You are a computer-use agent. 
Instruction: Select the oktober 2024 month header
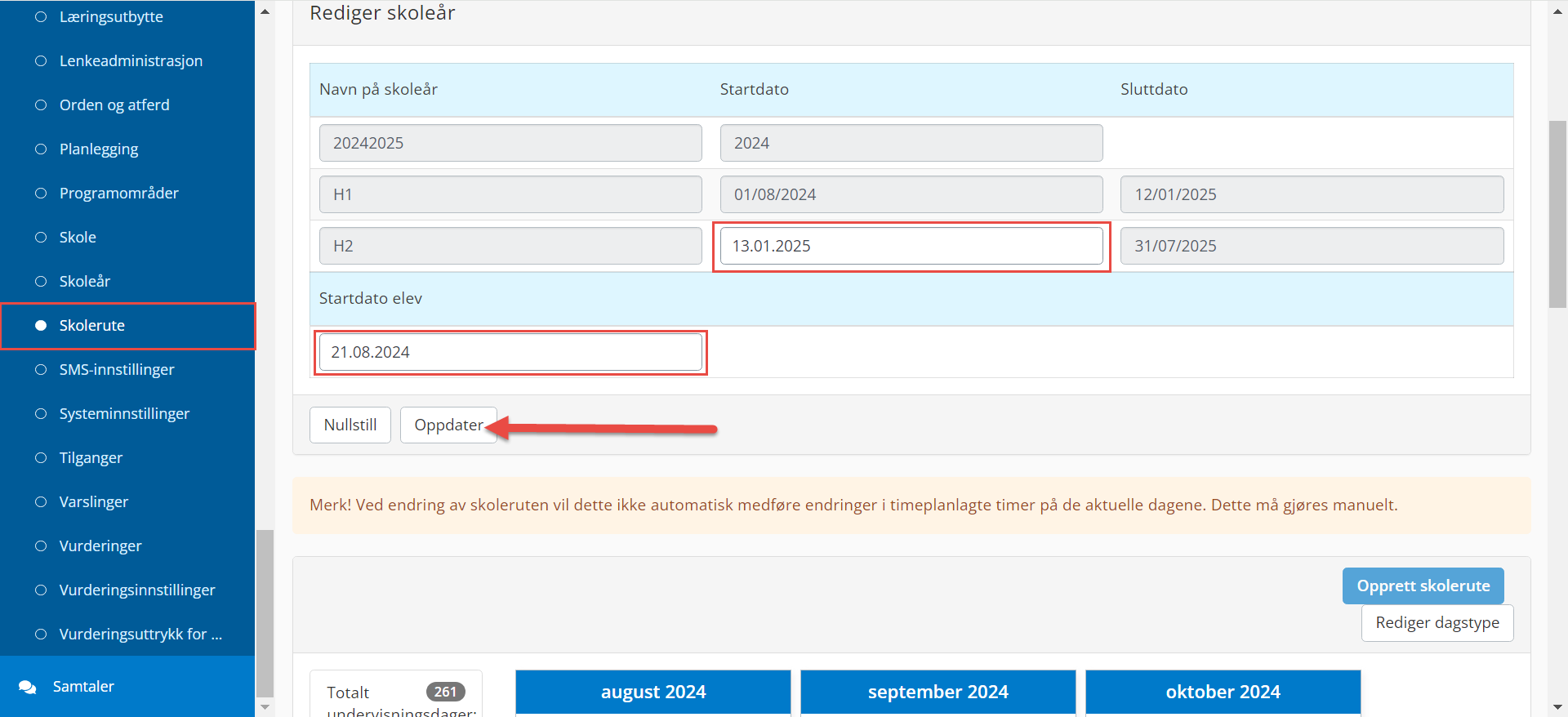click(x=1223, y=692)
